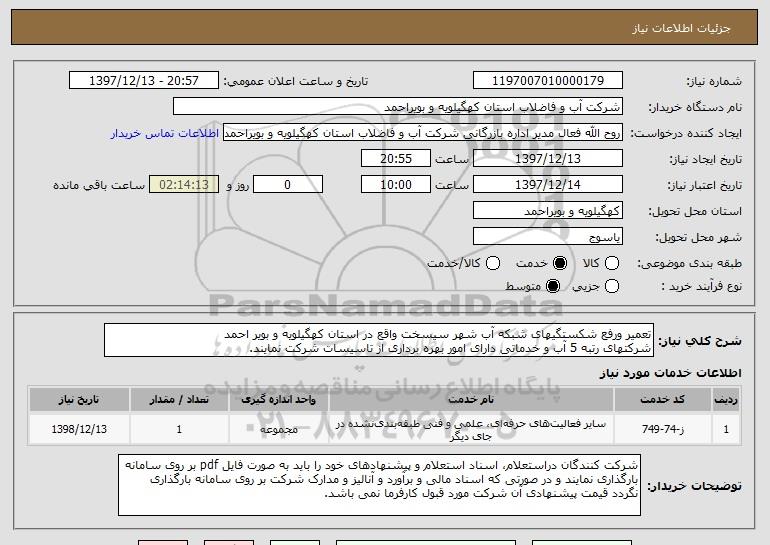The image size is (770, 545).
Task: Click the نوع فرآیند خرید label
Action: (701, 286)
